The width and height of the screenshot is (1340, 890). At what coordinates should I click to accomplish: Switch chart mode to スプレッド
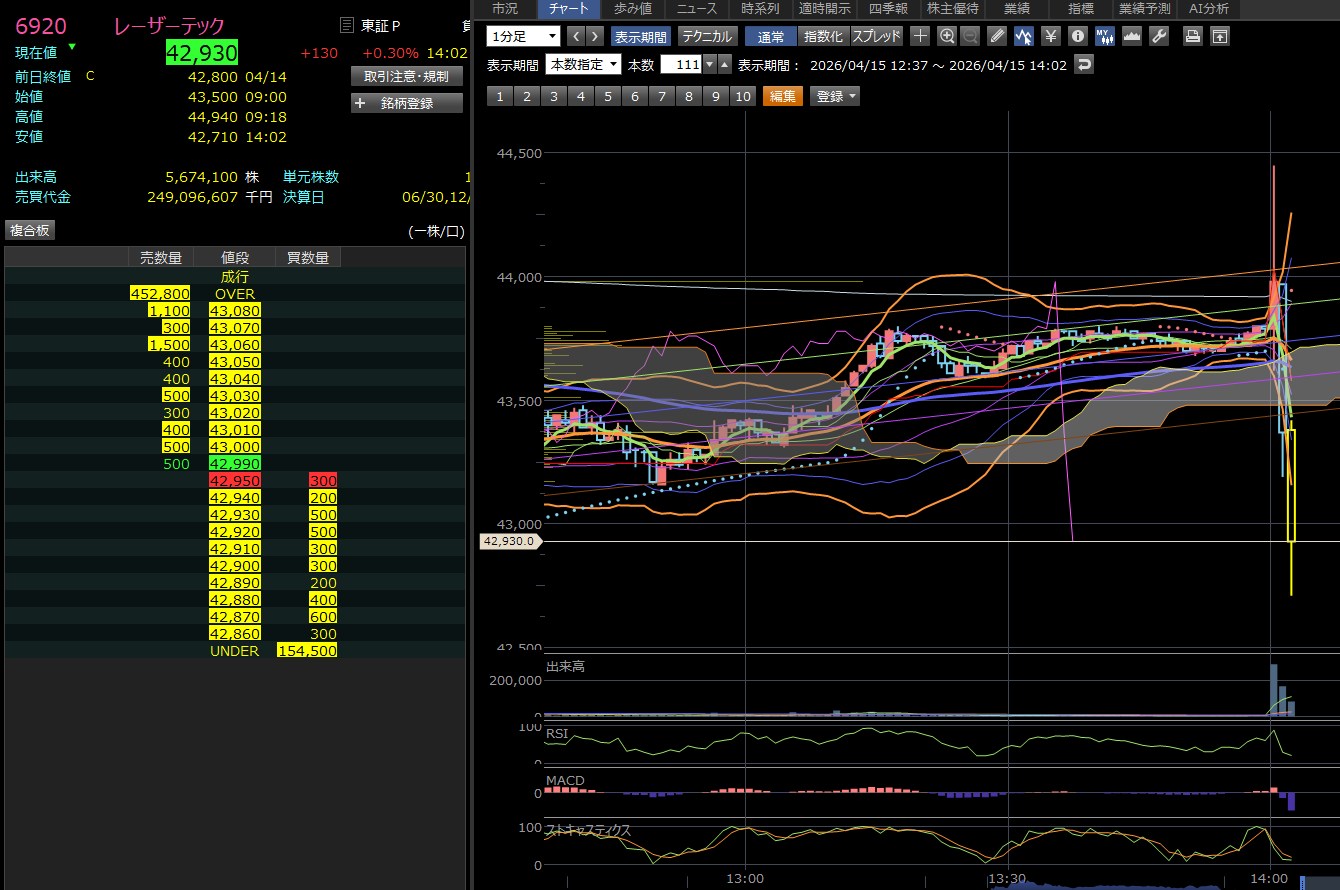pyautogui.click(x=876, y=36)
